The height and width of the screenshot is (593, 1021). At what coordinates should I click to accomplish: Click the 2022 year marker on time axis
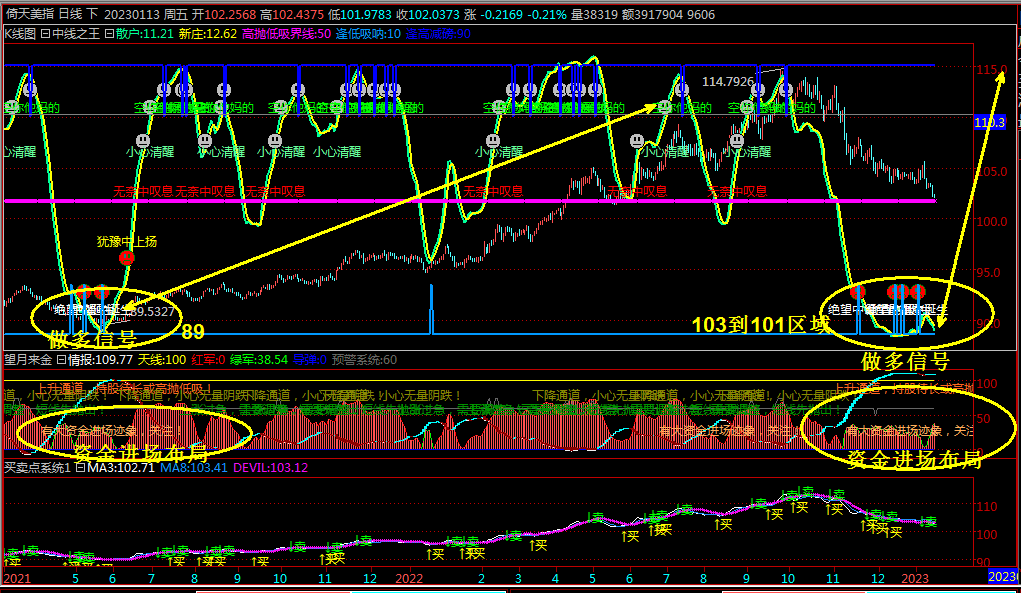point(409,578)
